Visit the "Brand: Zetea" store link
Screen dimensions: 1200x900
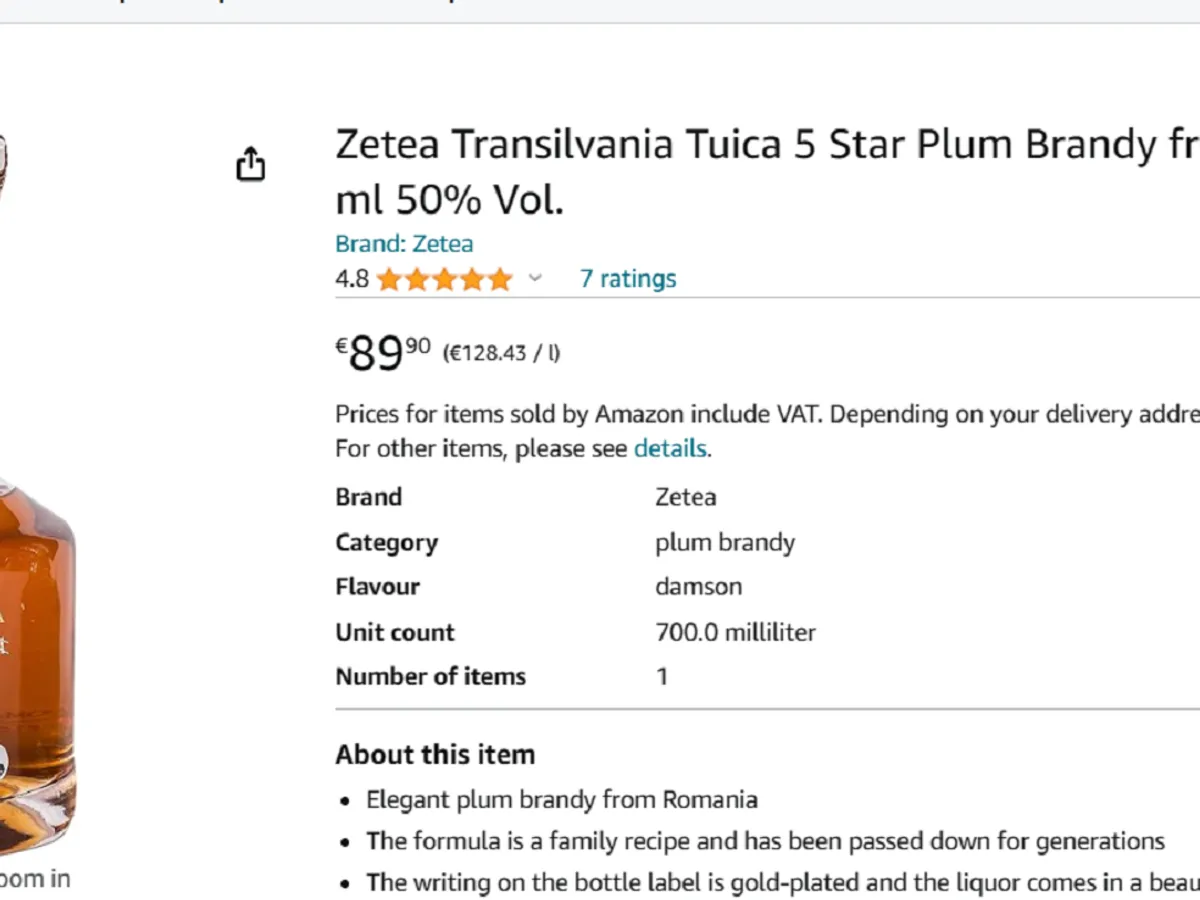(404, 244)
